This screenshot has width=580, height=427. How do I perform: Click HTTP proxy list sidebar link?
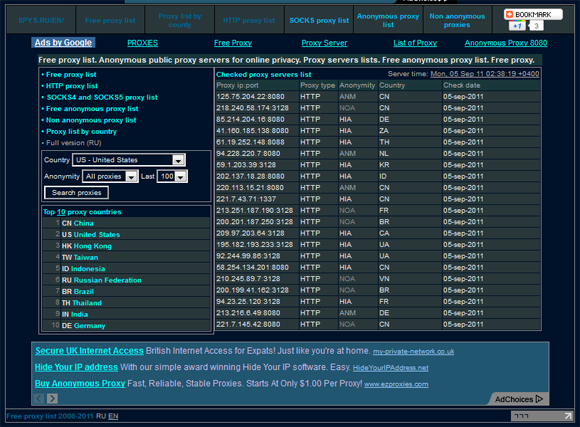(x=72, y=86)
